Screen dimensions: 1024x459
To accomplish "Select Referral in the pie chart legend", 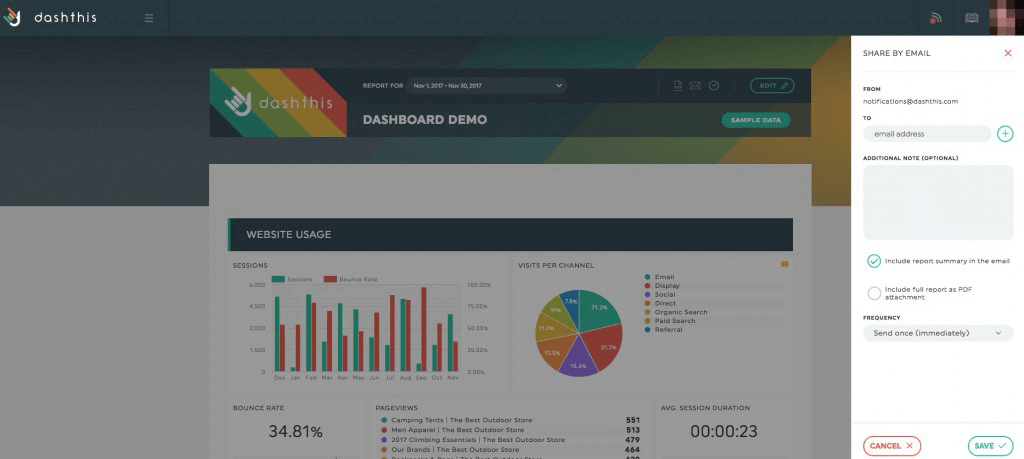I will click(x=663, y=330).
